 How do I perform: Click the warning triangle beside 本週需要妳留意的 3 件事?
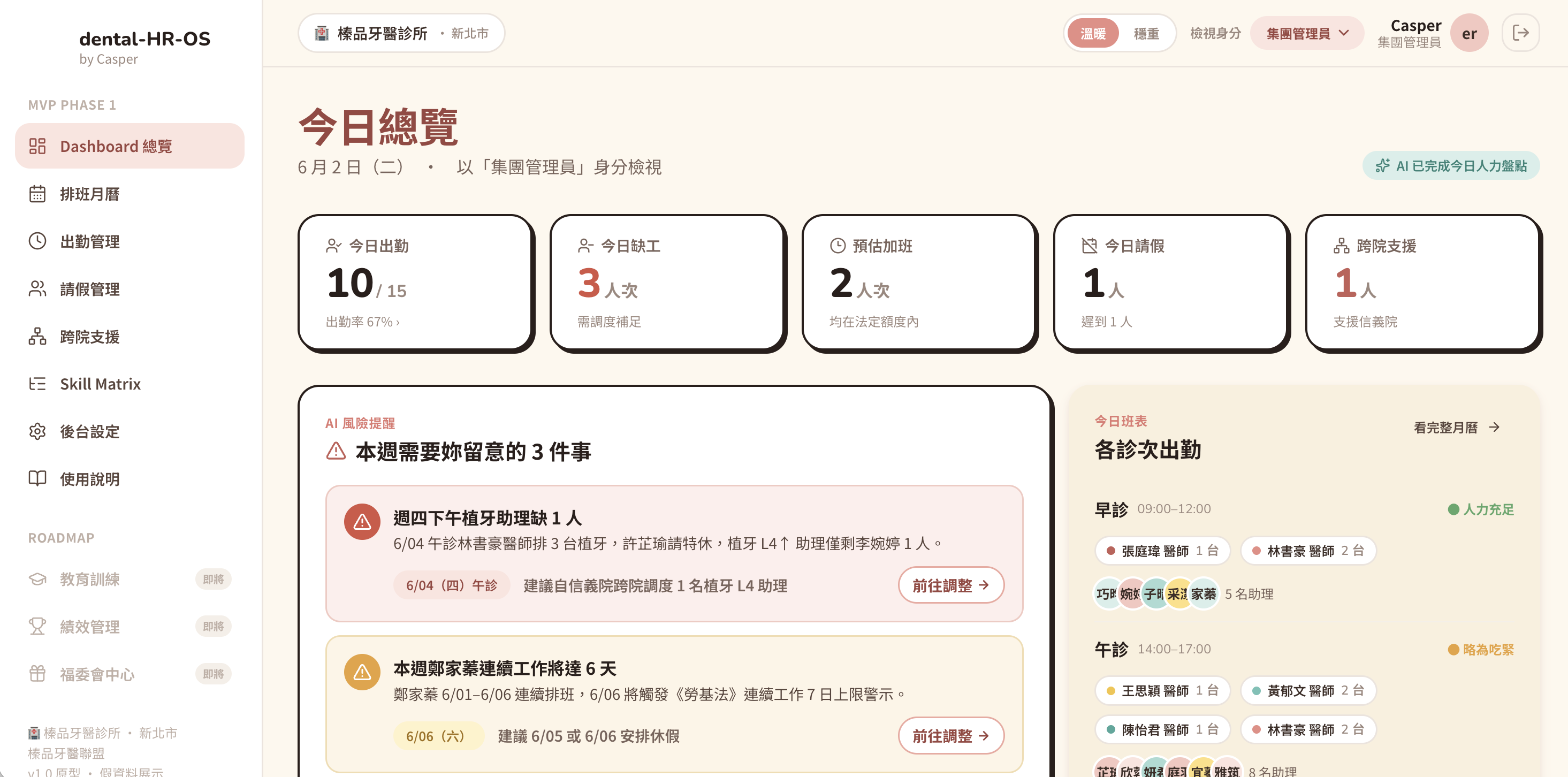click(336, 451)
